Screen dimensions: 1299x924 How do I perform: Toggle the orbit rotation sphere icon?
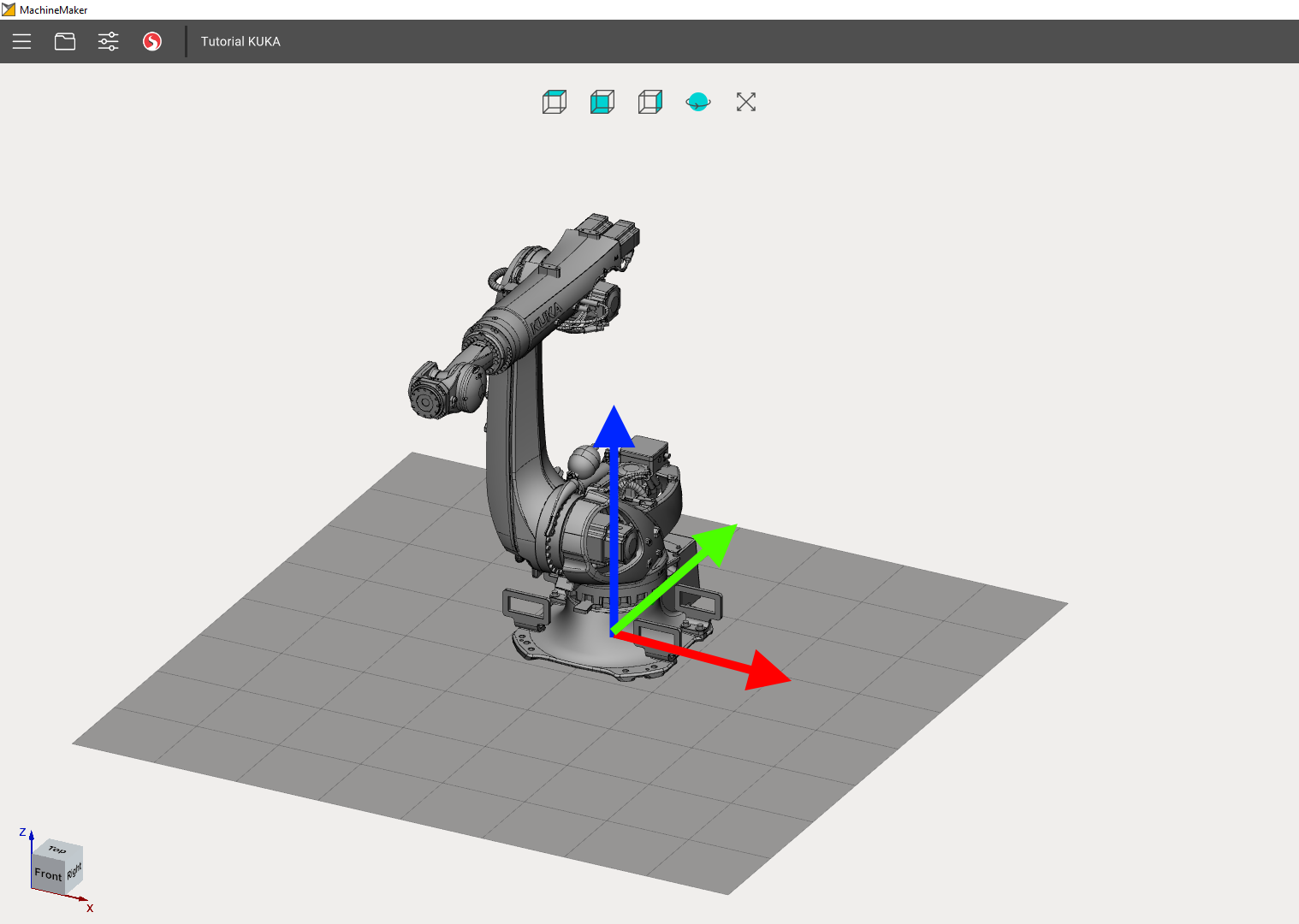click(698, 103)
